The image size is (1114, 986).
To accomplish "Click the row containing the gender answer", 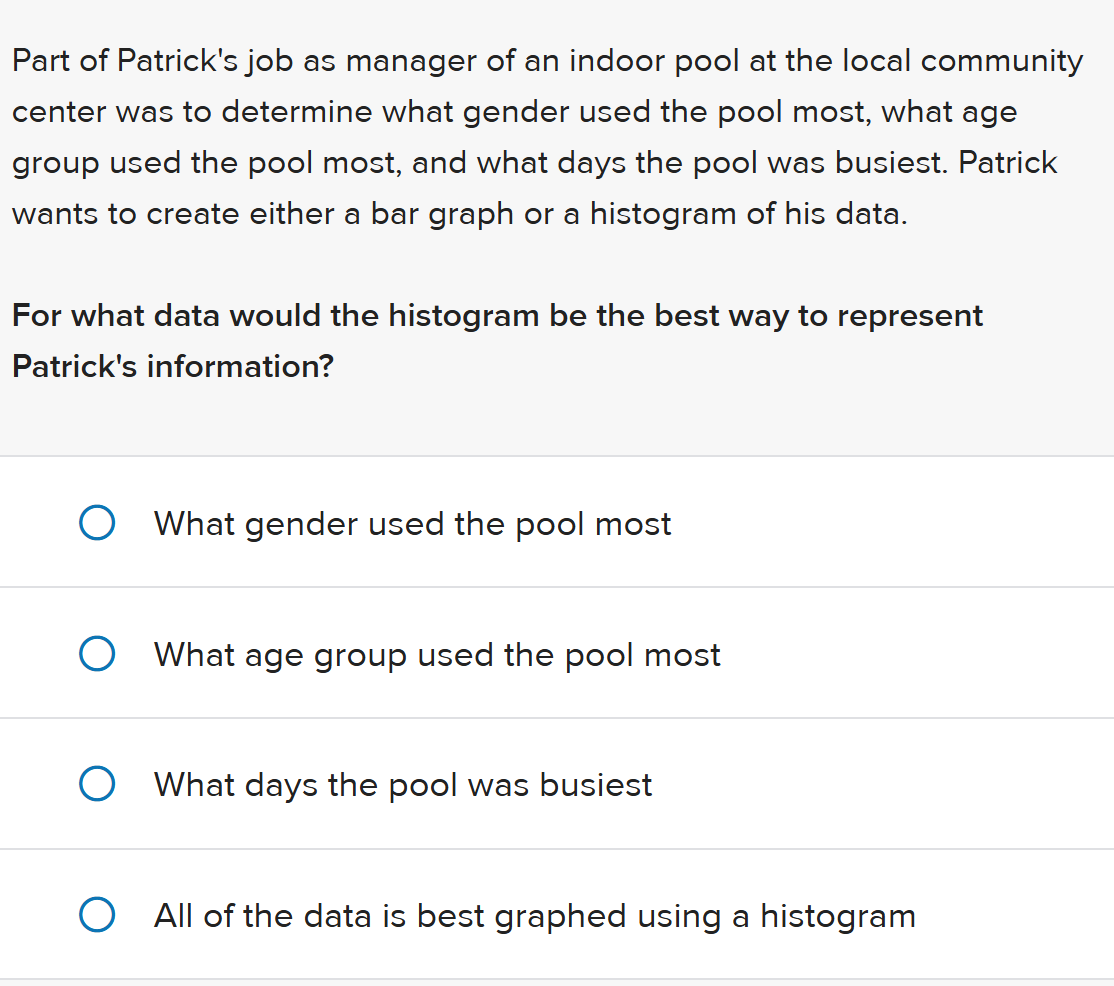I will coord(557,522).
